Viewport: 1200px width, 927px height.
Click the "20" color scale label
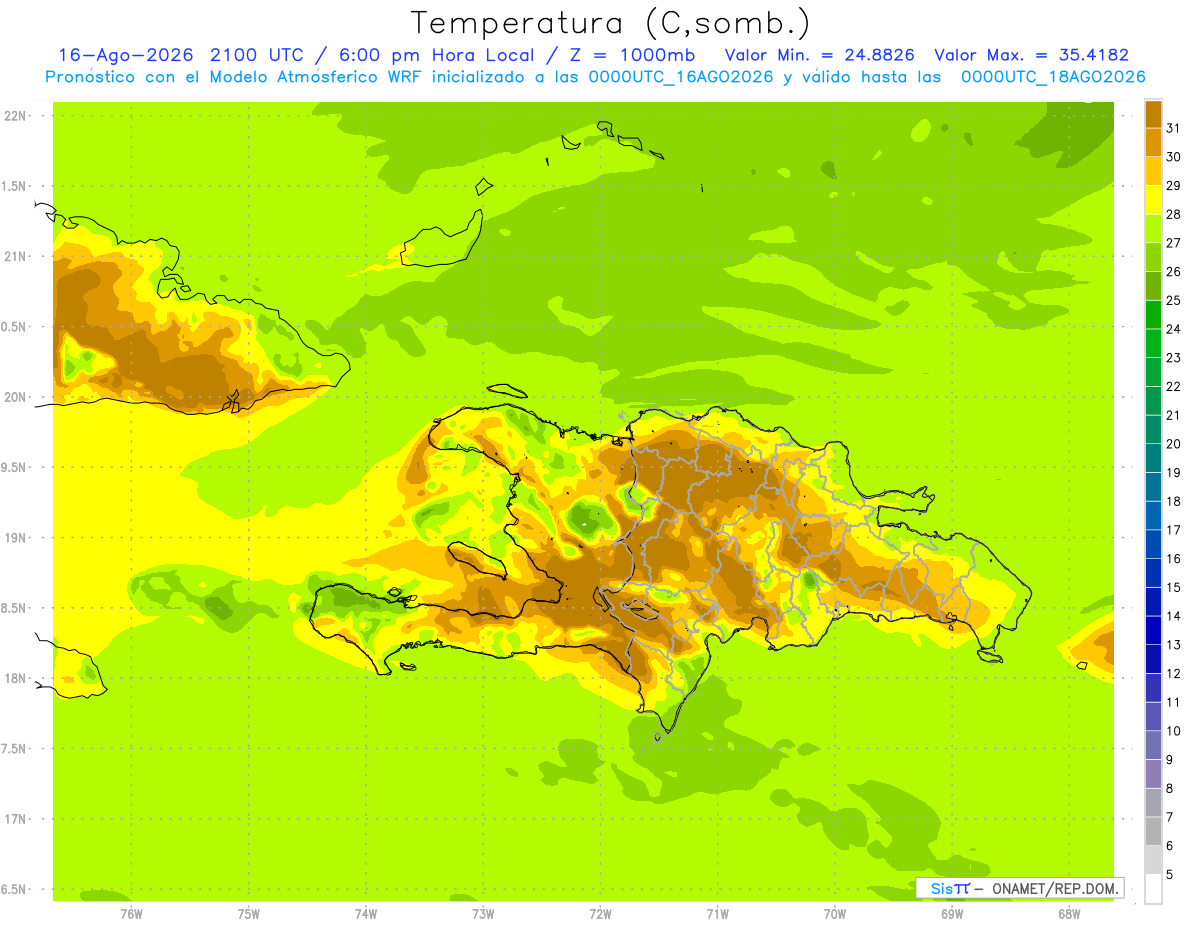pos(1174,444)
